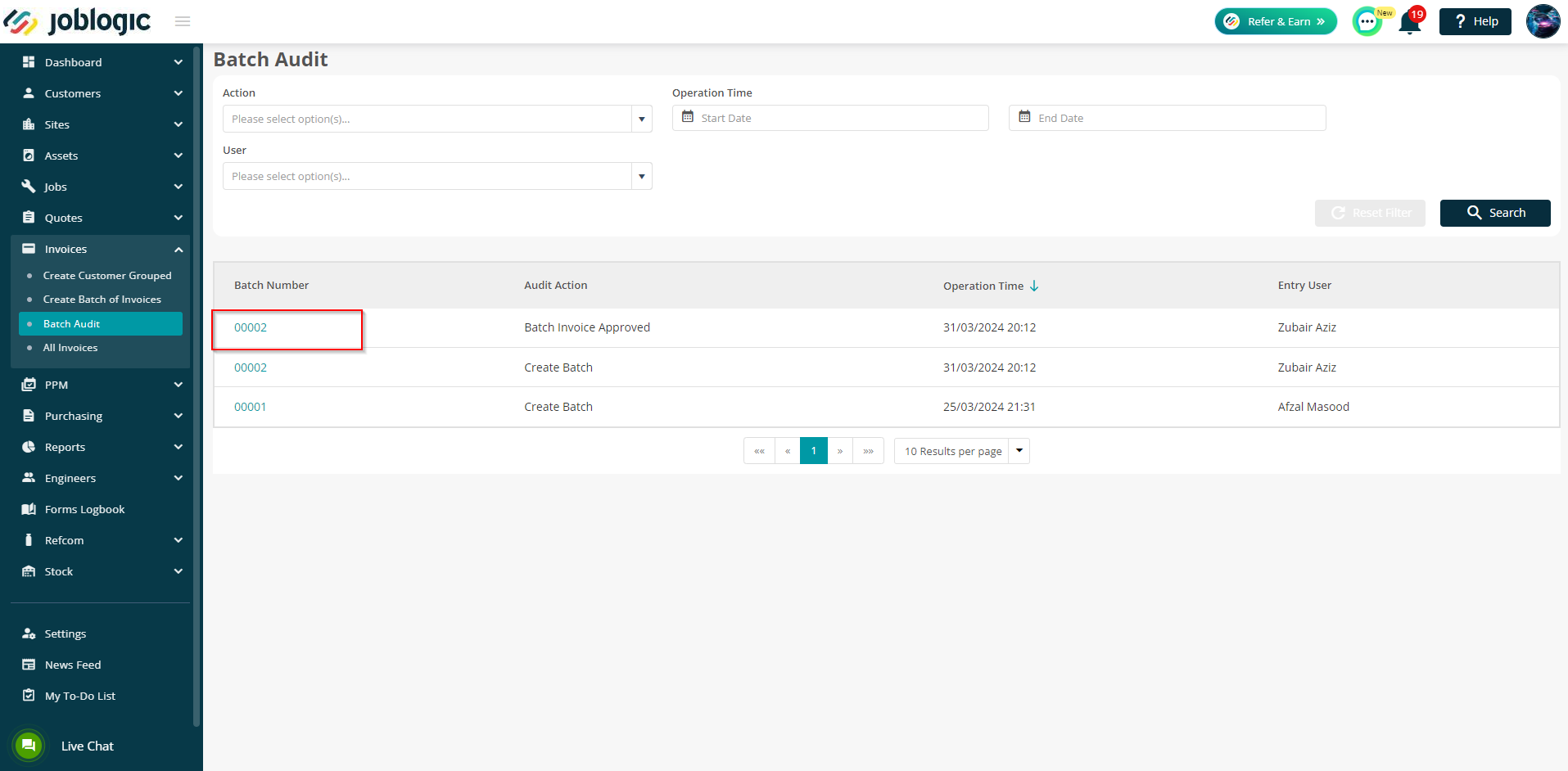
Task: Click the Assets icon in sidebar
Action: (x=29, y=156)
